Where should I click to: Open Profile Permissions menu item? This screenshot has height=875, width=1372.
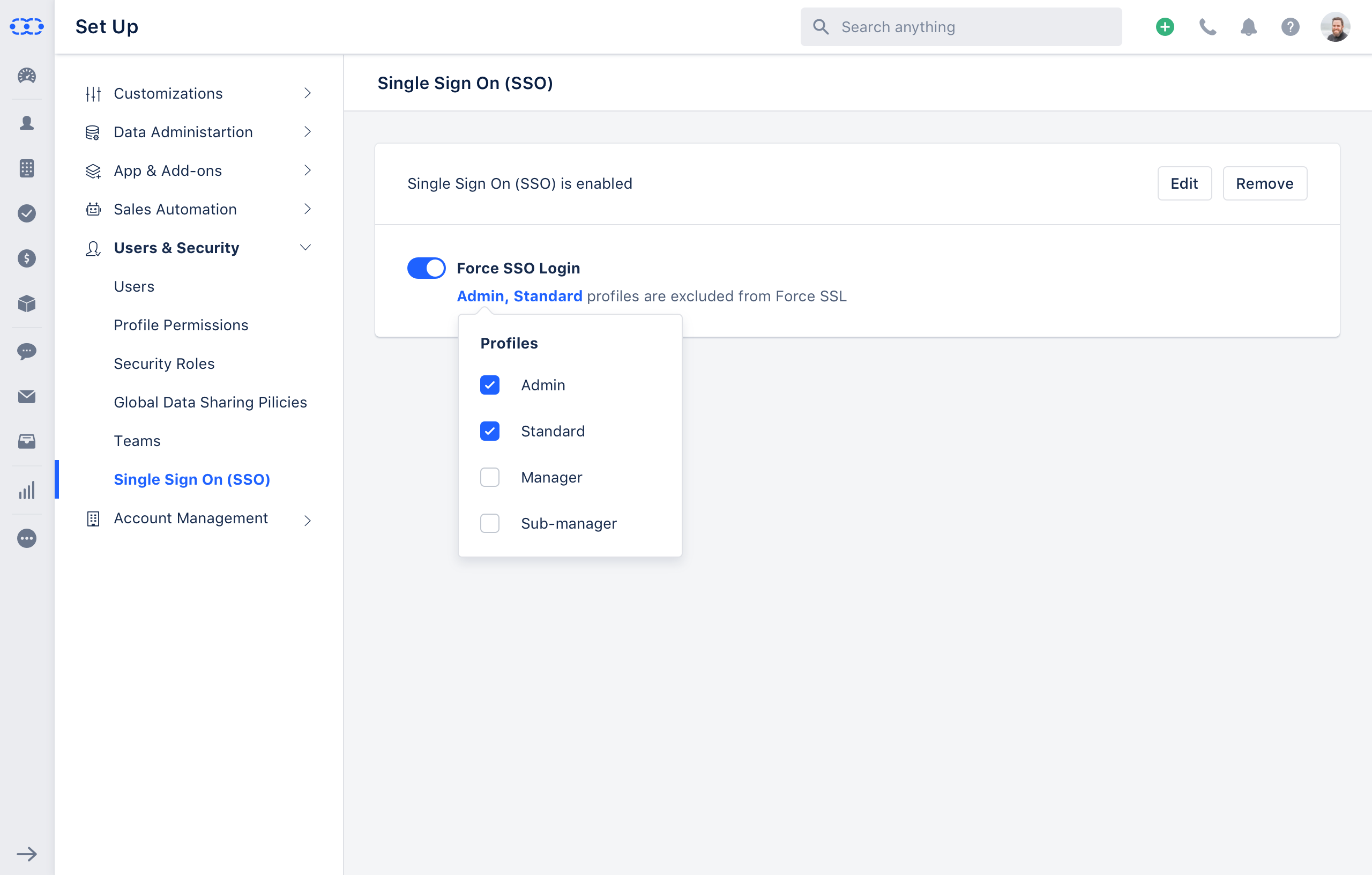coord(181,325)
